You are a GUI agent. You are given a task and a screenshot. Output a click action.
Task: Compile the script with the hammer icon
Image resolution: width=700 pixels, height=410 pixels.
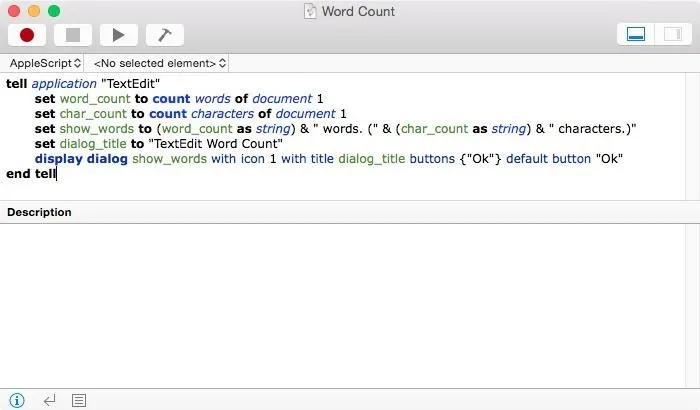(x=165, y=35)
